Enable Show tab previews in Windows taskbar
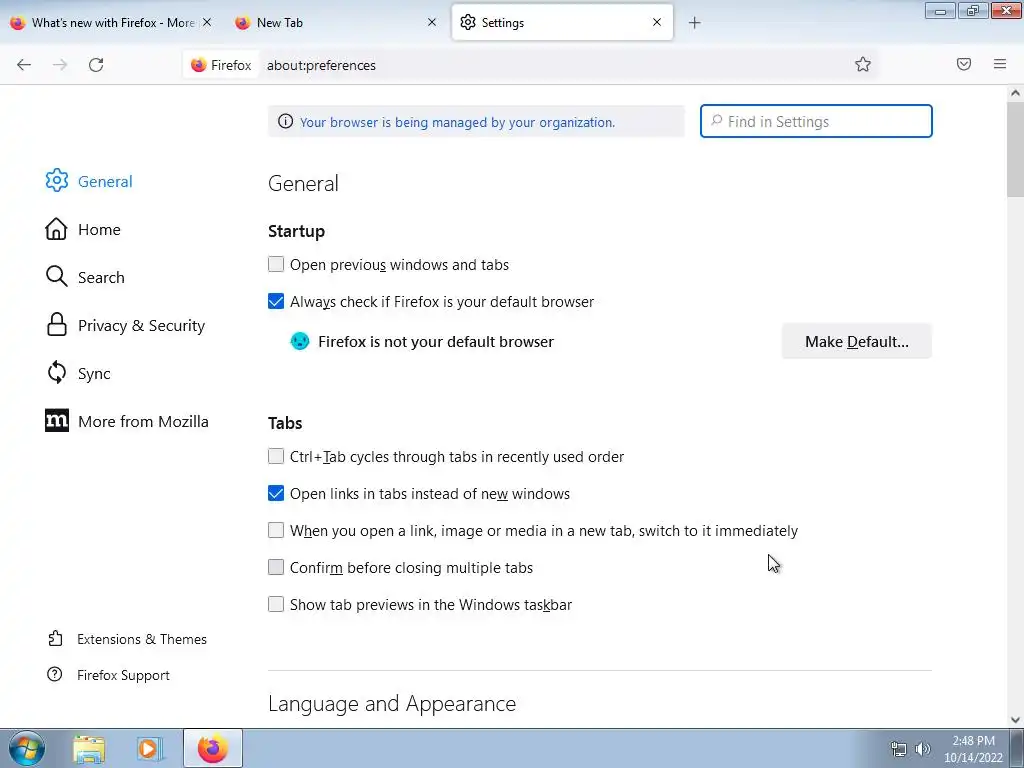Image resolution: width=1024 pixels, height=768 pixels. pyautogui.click(x=276, y=604)
